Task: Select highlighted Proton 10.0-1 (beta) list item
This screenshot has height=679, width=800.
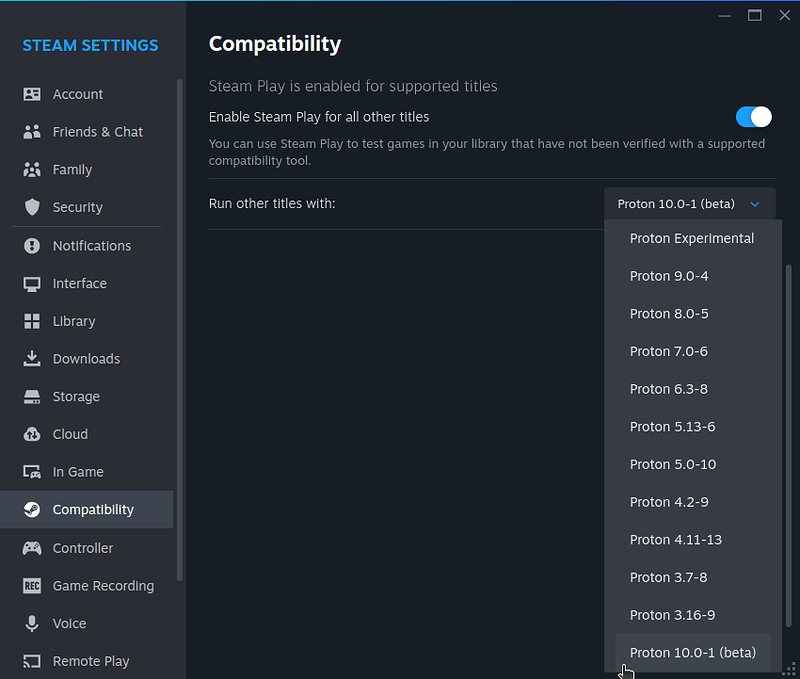Action: tap(692, 653)
